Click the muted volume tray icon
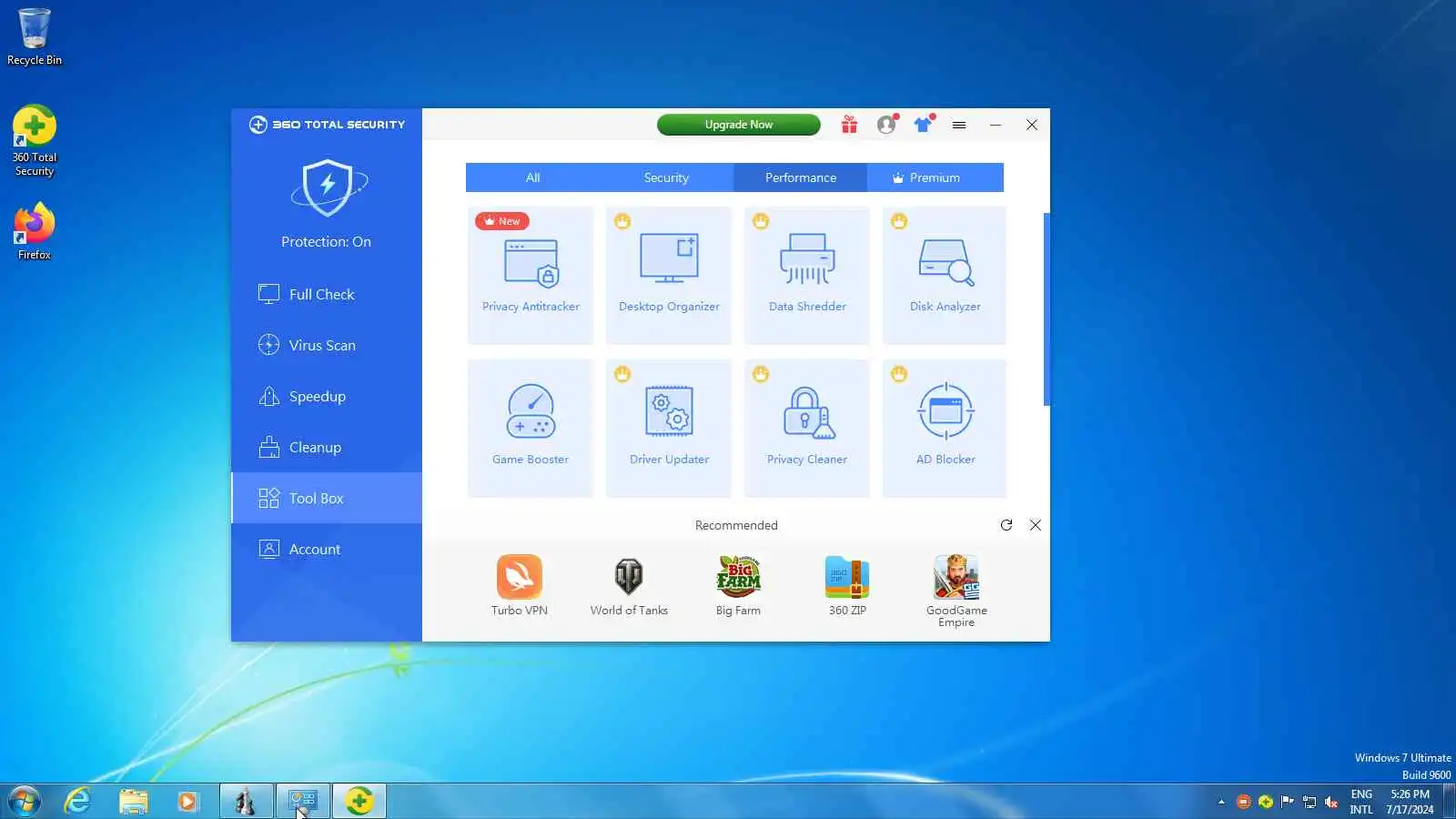The width and height of the screenshot is (1456, 819). (x=1331, y=802)
